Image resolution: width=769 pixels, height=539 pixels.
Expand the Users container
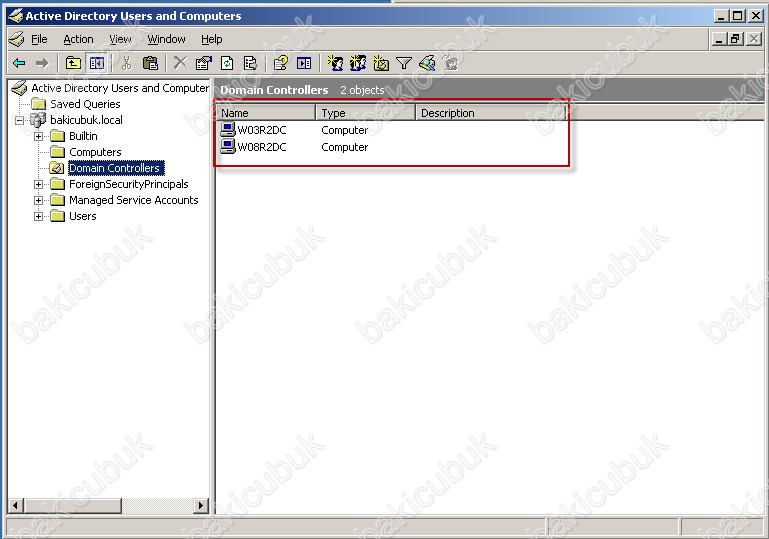38,216
